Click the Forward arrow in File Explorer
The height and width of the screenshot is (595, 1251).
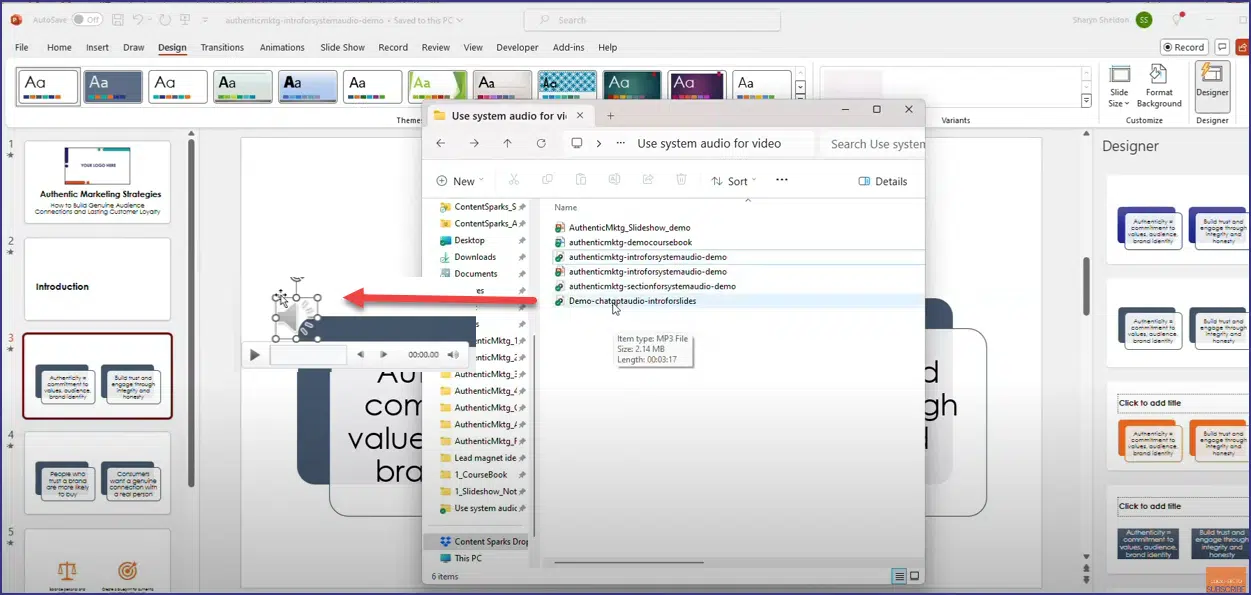(x=474, y=143)
